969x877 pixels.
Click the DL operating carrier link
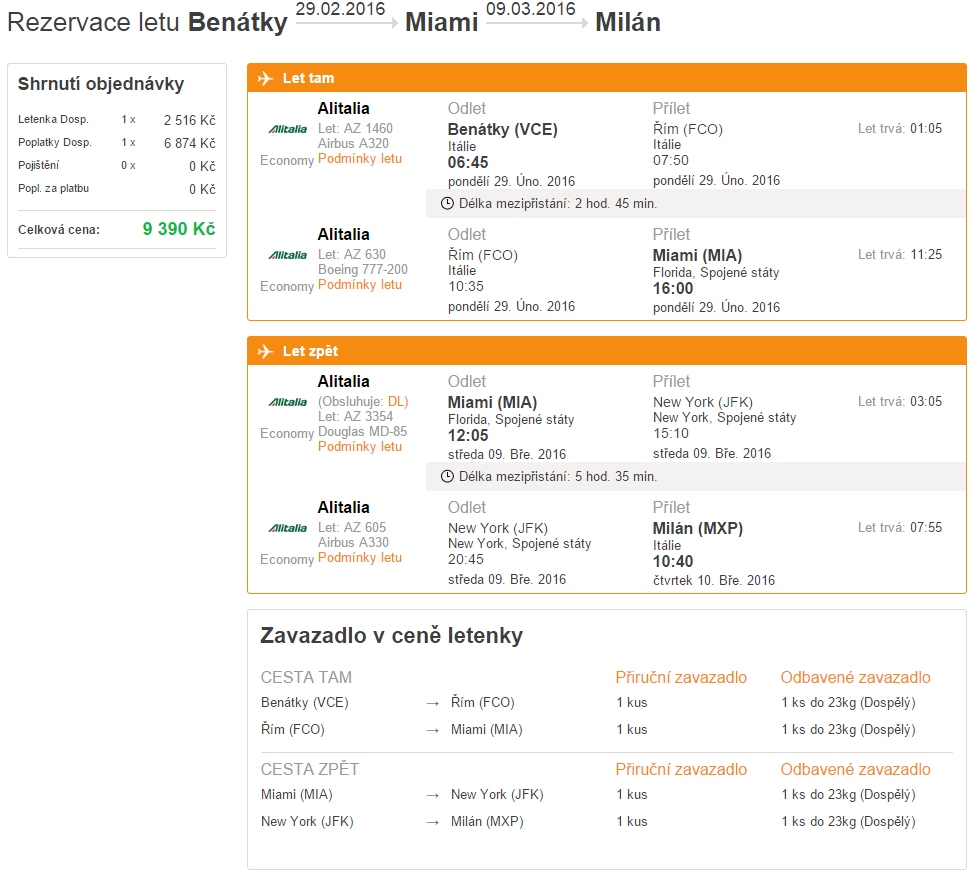point(397,402)
